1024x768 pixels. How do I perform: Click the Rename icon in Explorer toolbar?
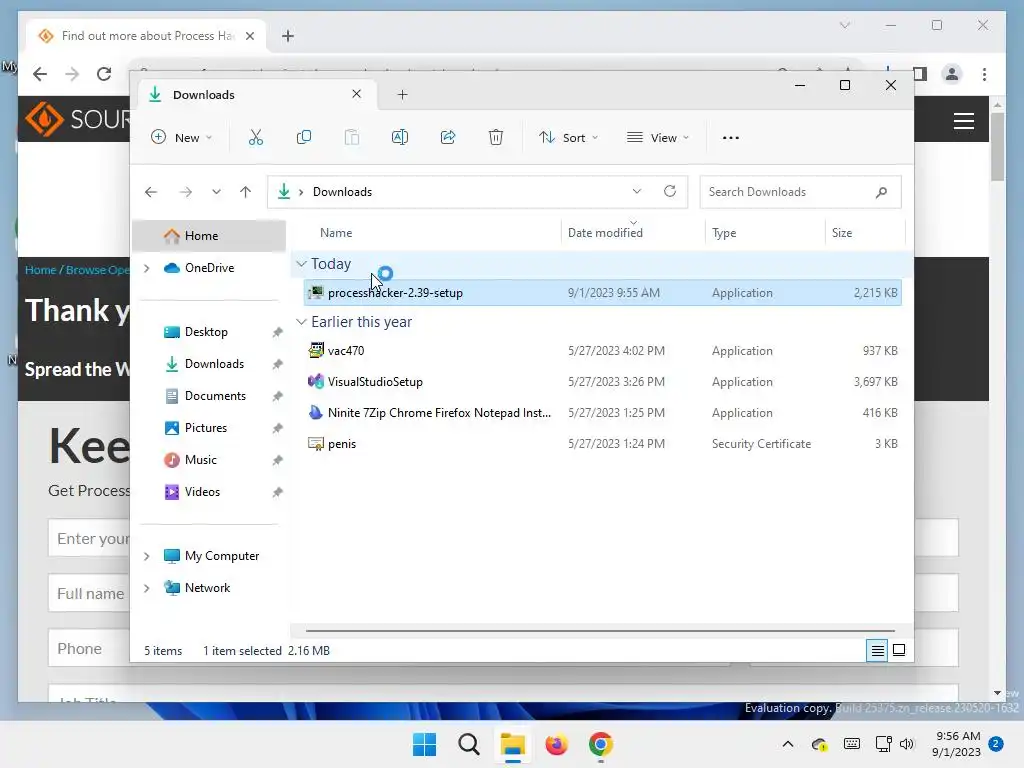[400, 138]
